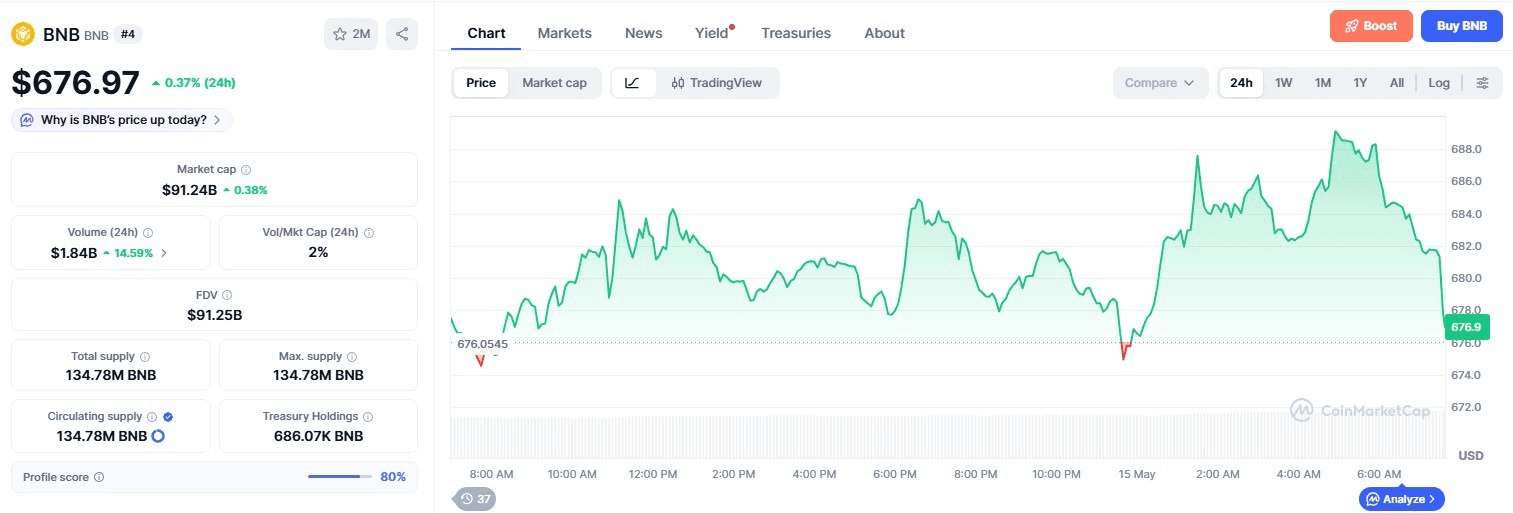Add BNB to watchlist via star button
Image resolution: width=1513 pixels, height=513 pixels.
click(x=351, y=34)
